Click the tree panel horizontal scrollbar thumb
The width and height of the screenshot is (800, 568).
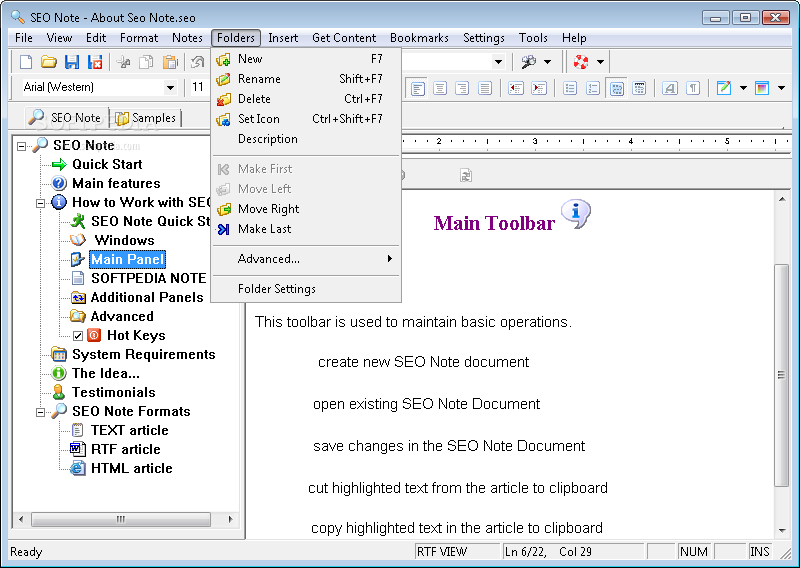121,520
